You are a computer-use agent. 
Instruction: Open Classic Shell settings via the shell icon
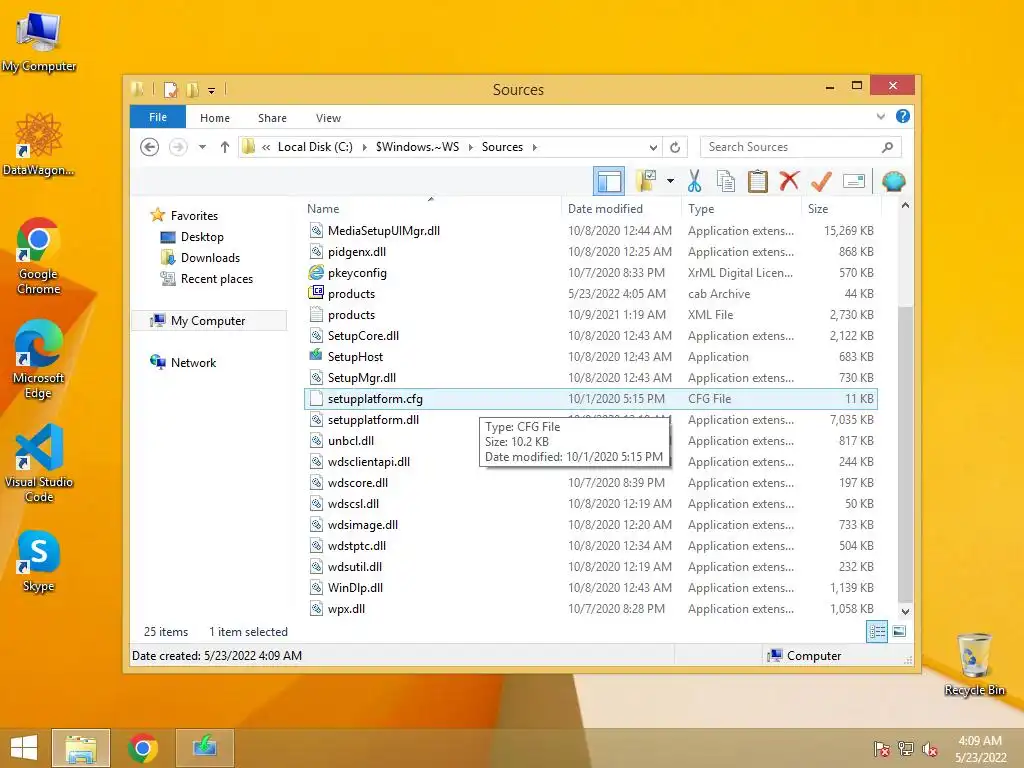click(x=893, y=181)
